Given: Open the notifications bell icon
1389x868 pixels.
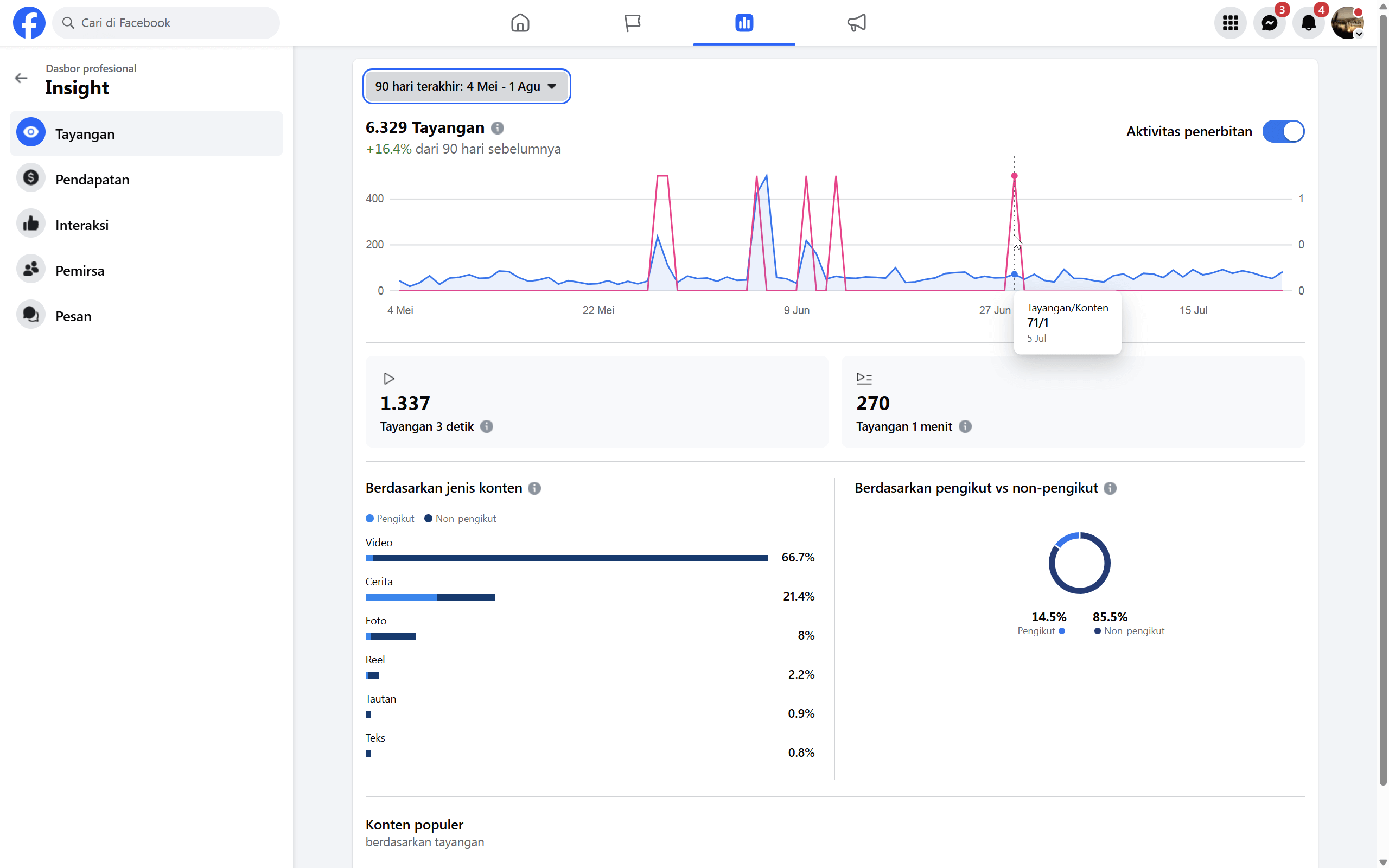Looking at the screenshot, I should pyautogui.click(x=1308, y=23).
